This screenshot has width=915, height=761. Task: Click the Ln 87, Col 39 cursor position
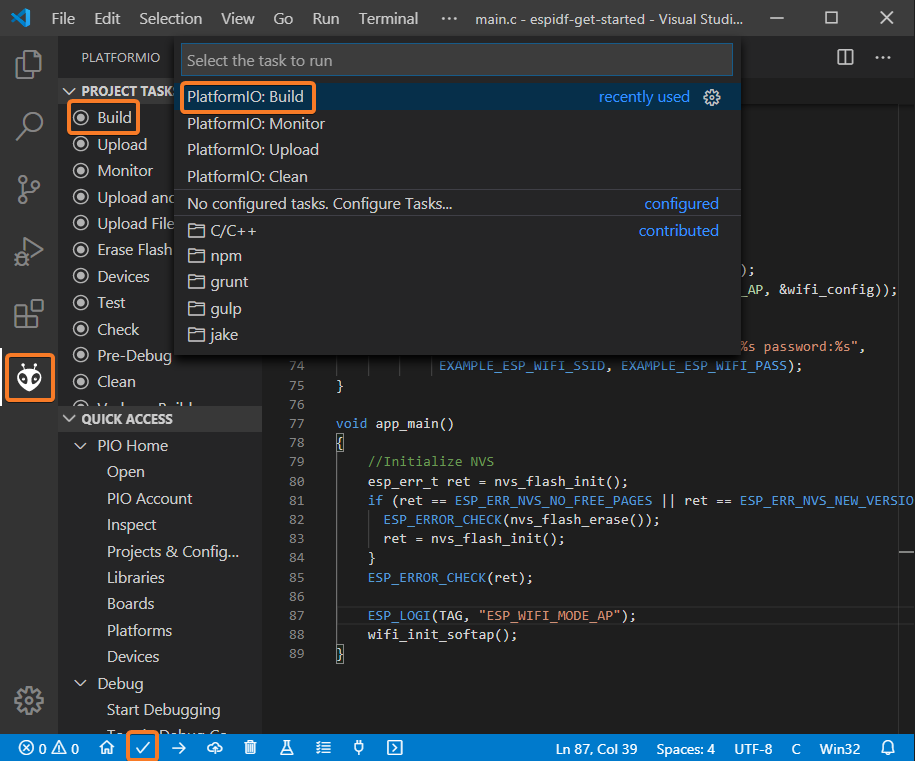coord(596,749)
